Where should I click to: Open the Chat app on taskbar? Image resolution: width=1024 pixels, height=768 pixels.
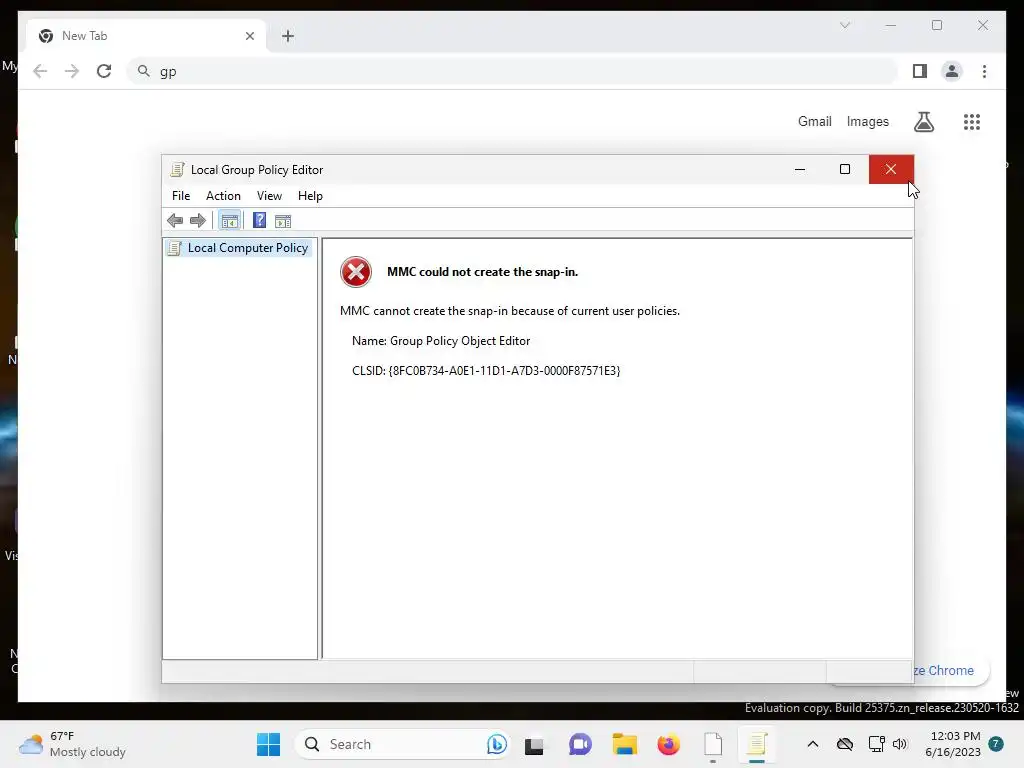(580, 744)
